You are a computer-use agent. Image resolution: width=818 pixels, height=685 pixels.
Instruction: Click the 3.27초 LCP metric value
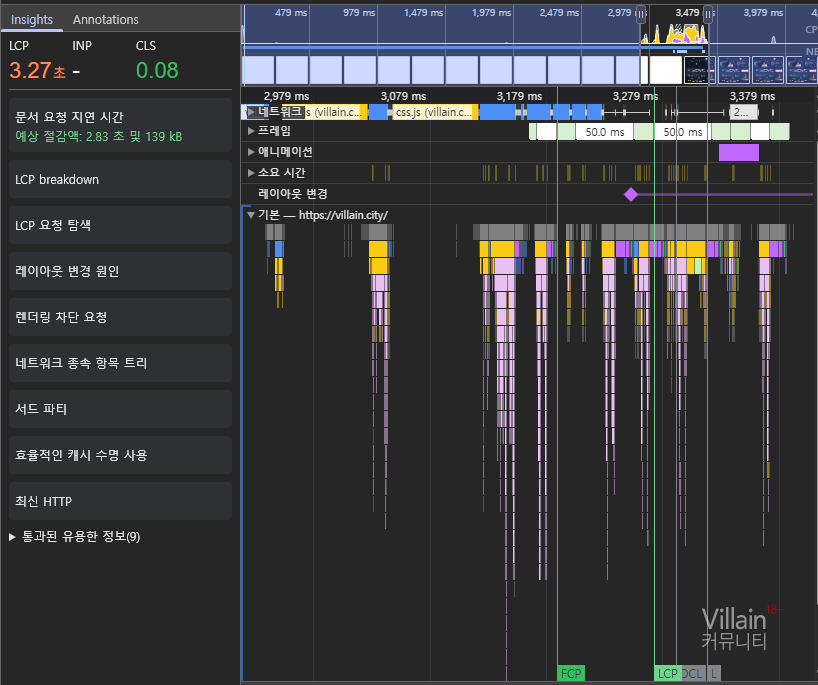tap(37, 70)
